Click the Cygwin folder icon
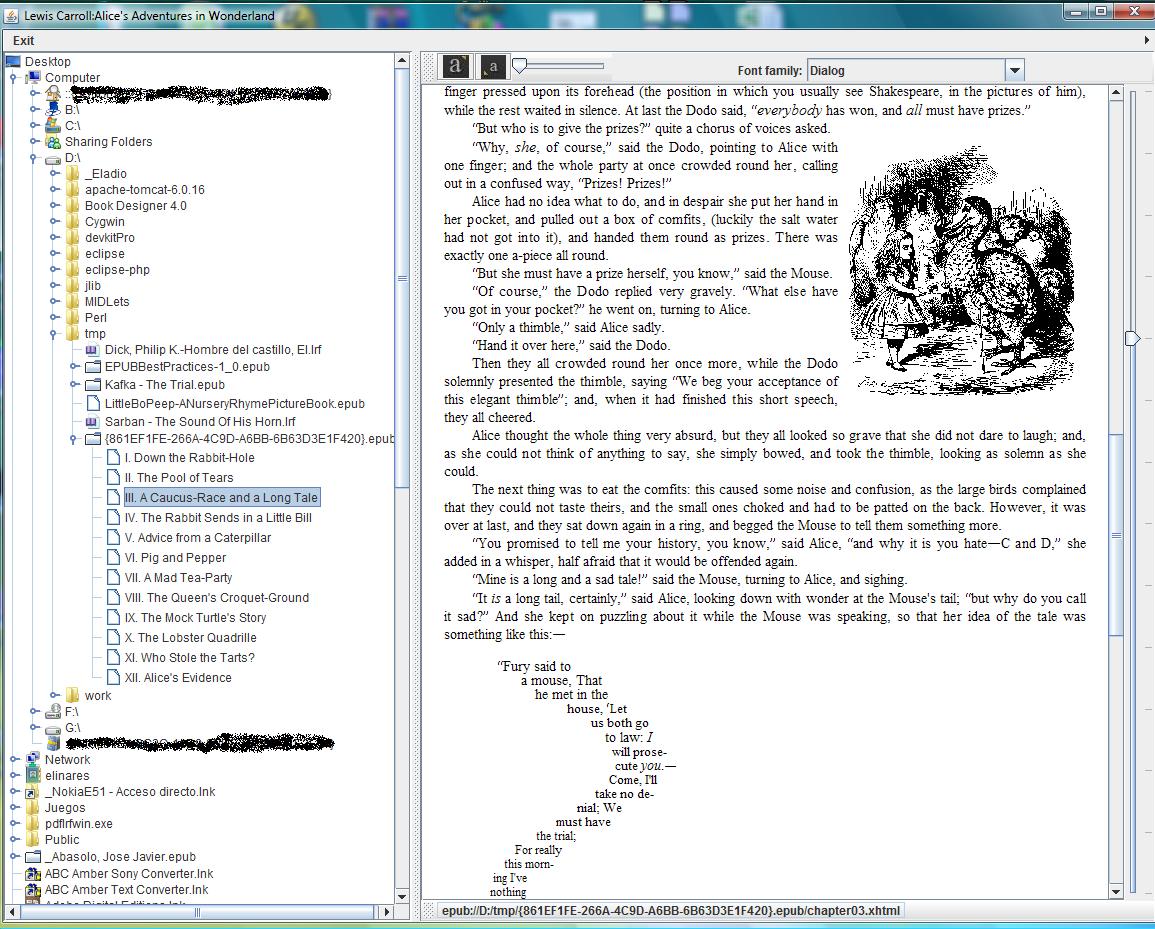 click(72, 222)
